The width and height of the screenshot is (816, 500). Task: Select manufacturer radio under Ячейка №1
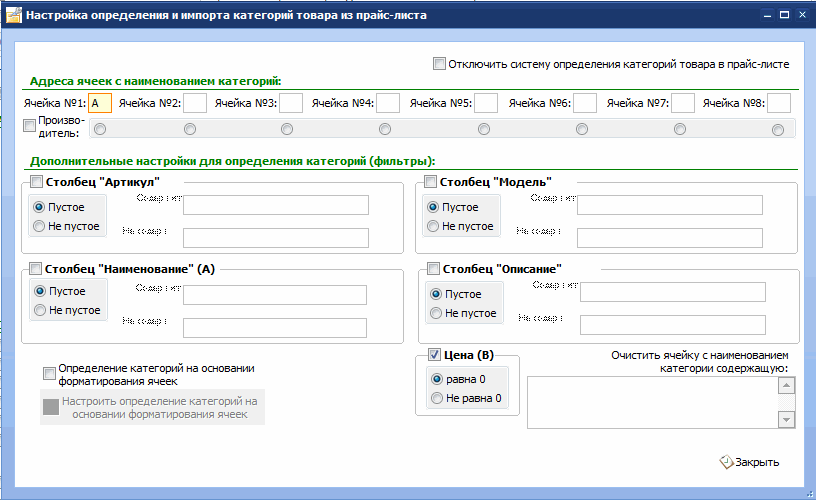tap(100, 129)
